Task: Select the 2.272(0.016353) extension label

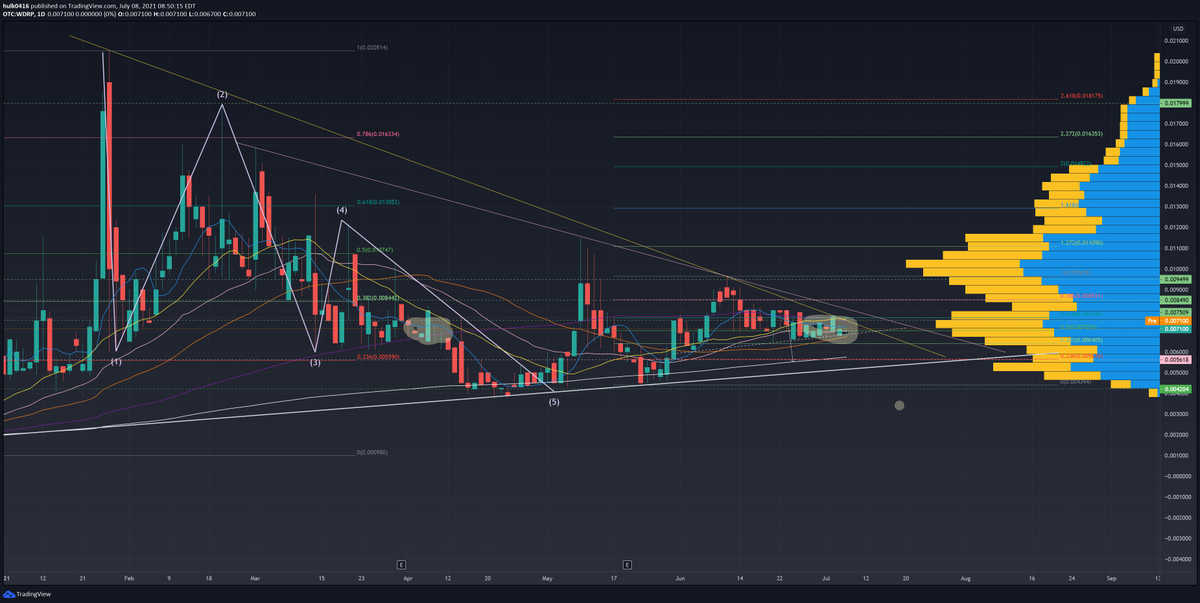Action: (1082, 133)
